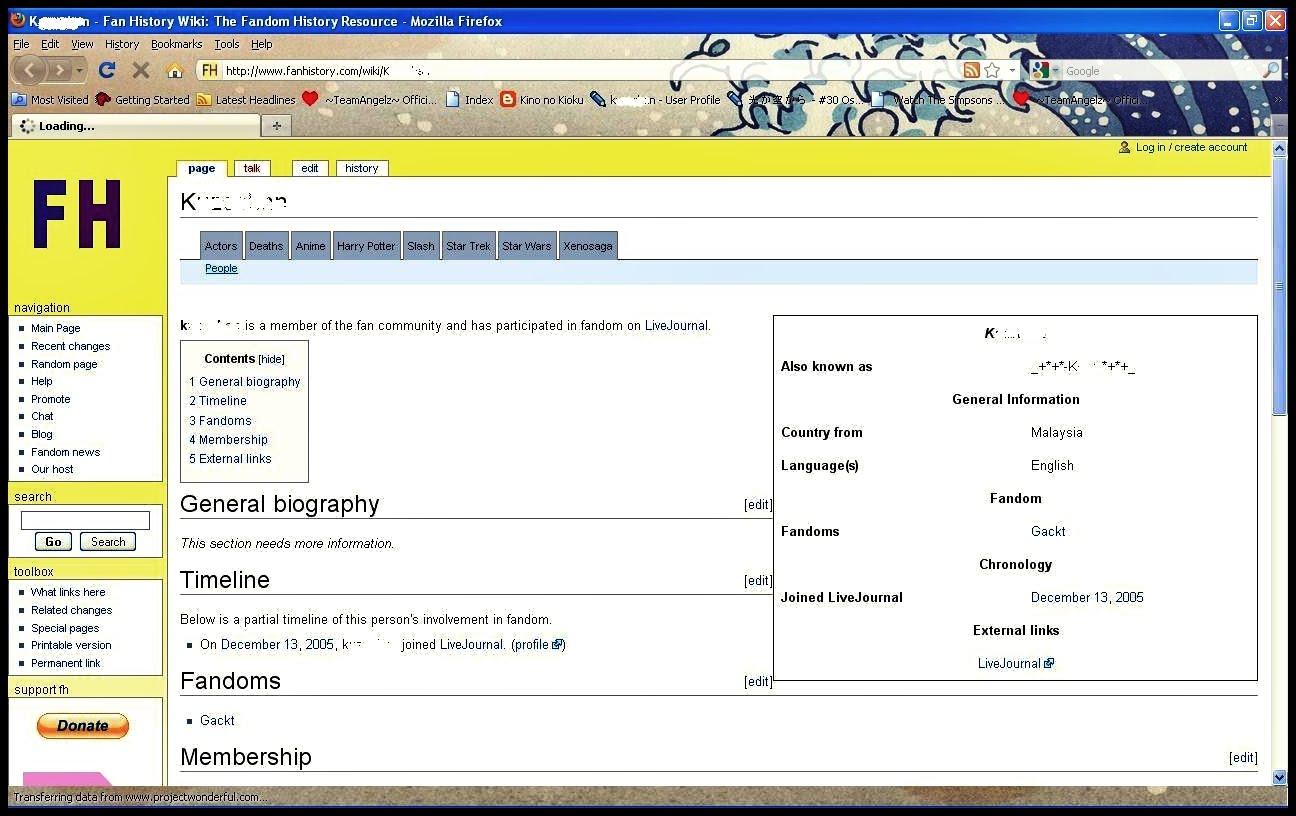Click the Gackt entry under Fandoms
This screenshot has height=816, width=1296.
pos(217,720)
